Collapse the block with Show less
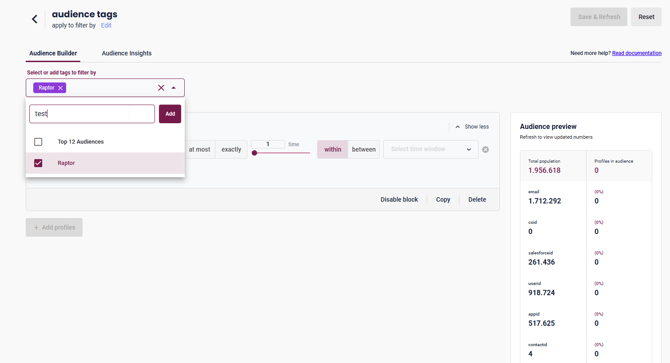Image resolution: width=670 pixels, height=363 pixels. click(472, 127)
